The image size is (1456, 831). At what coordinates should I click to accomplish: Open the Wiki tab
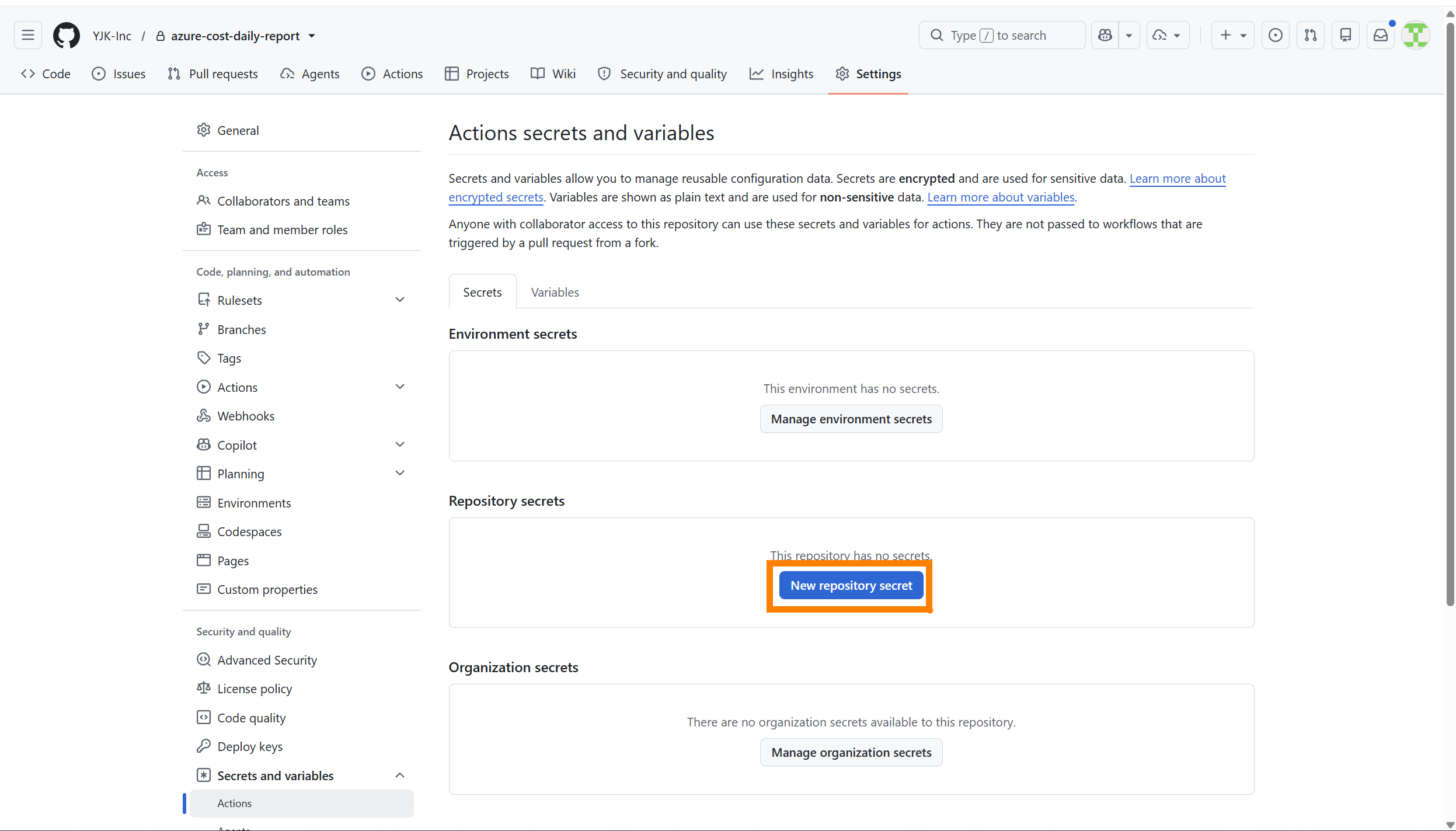click(x=553, y=74)
